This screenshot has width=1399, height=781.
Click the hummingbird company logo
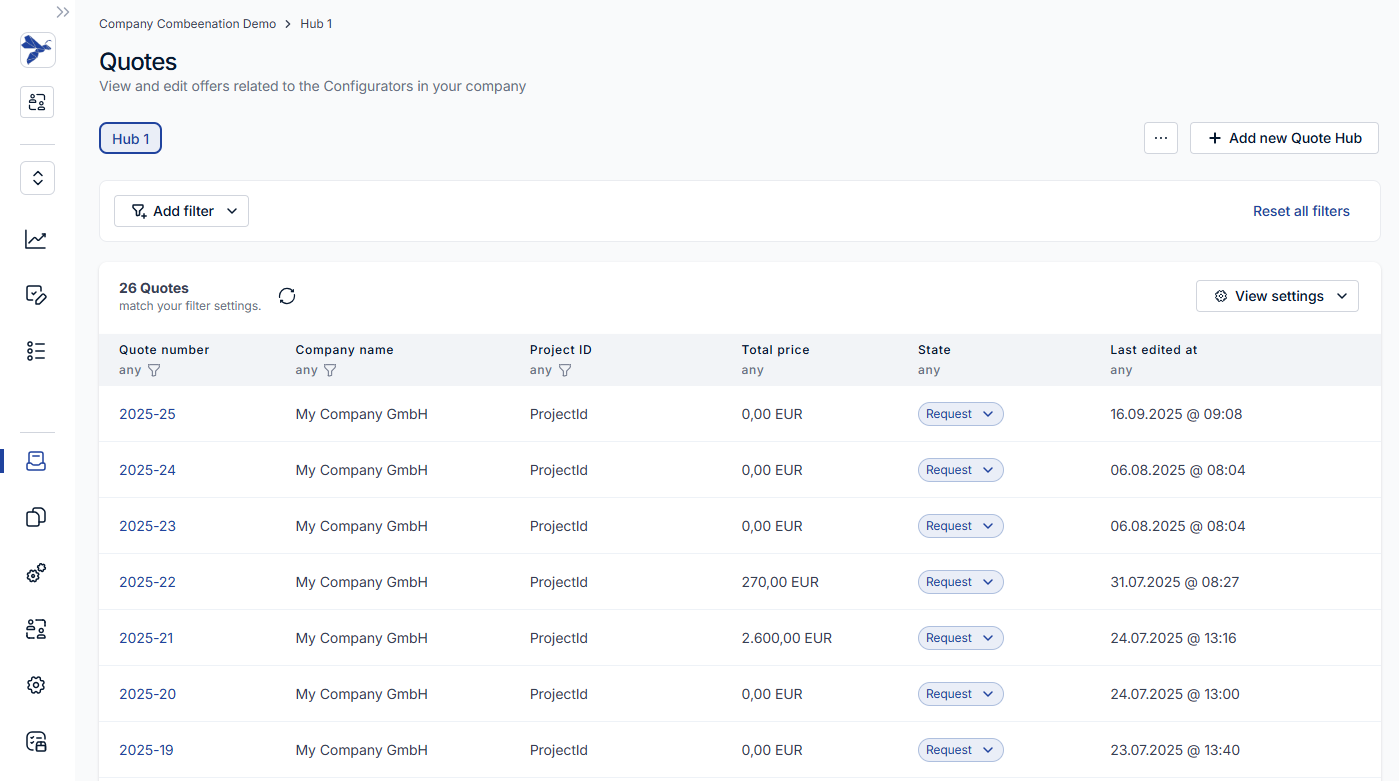(x=37, y=50)
